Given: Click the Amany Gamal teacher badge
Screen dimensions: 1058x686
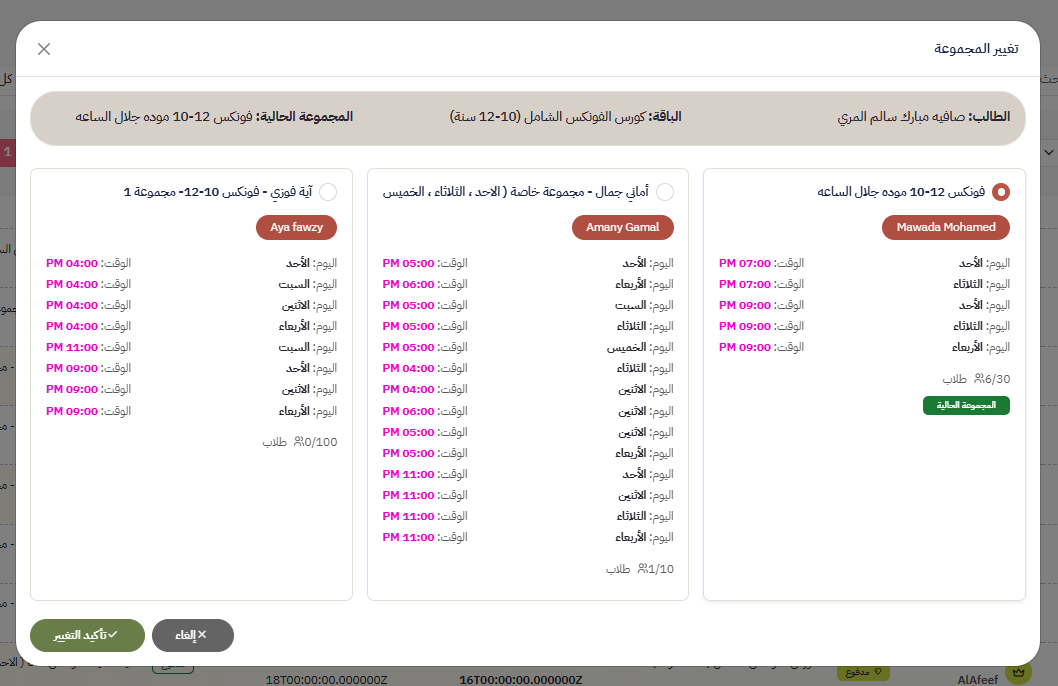Looking at the screenshot, I should point(623,227).
